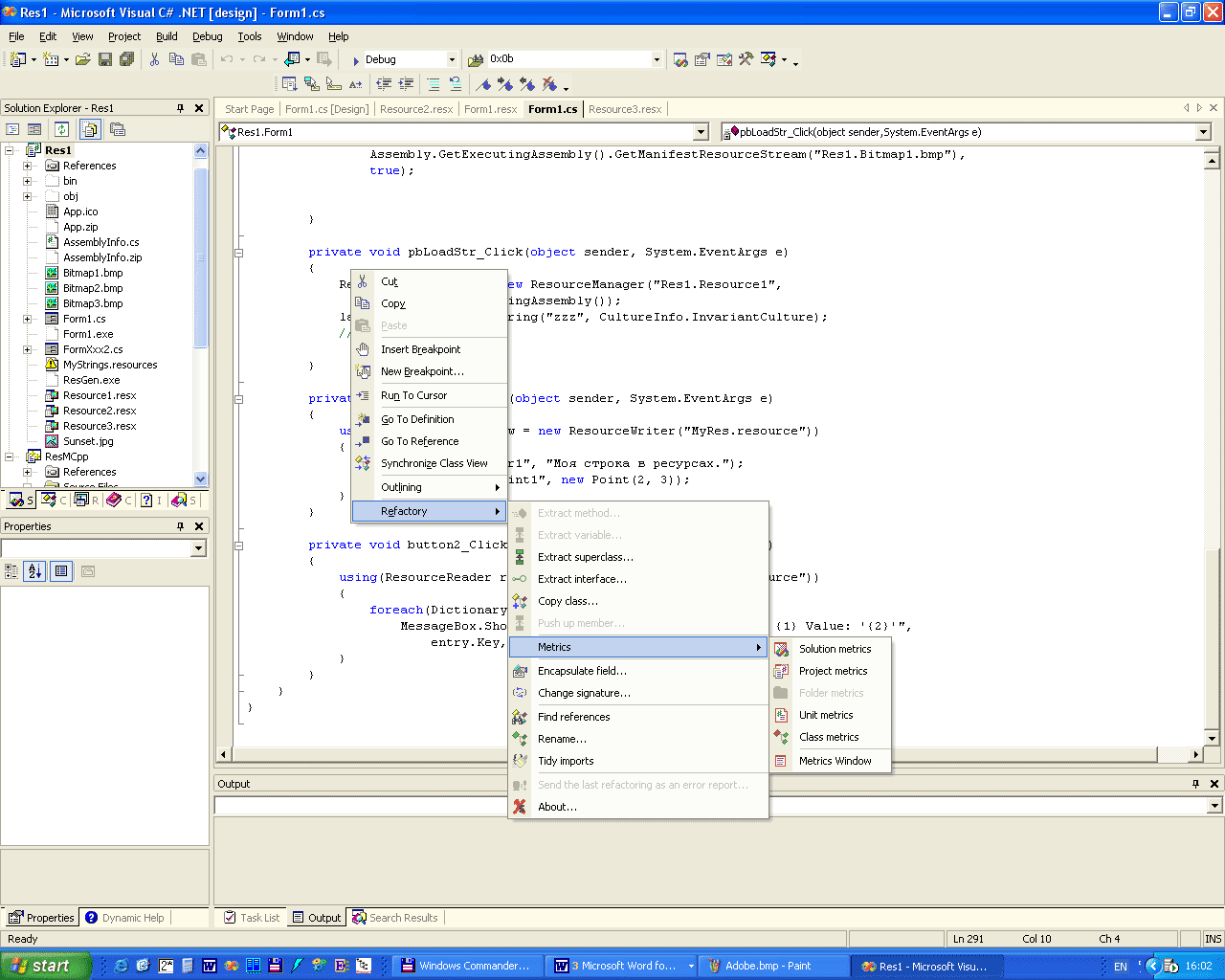Select Solution metrics from Metrics submenu

pos(835,649)
